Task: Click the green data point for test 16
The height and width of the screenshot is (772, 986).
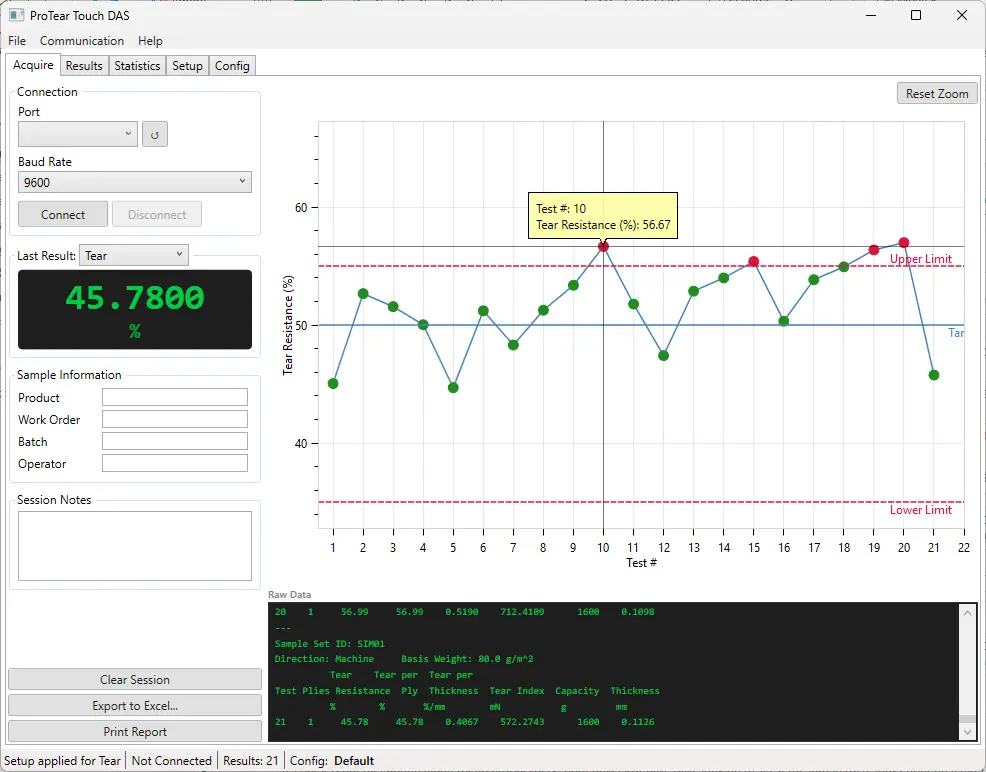Action: (x=784, y=321)
